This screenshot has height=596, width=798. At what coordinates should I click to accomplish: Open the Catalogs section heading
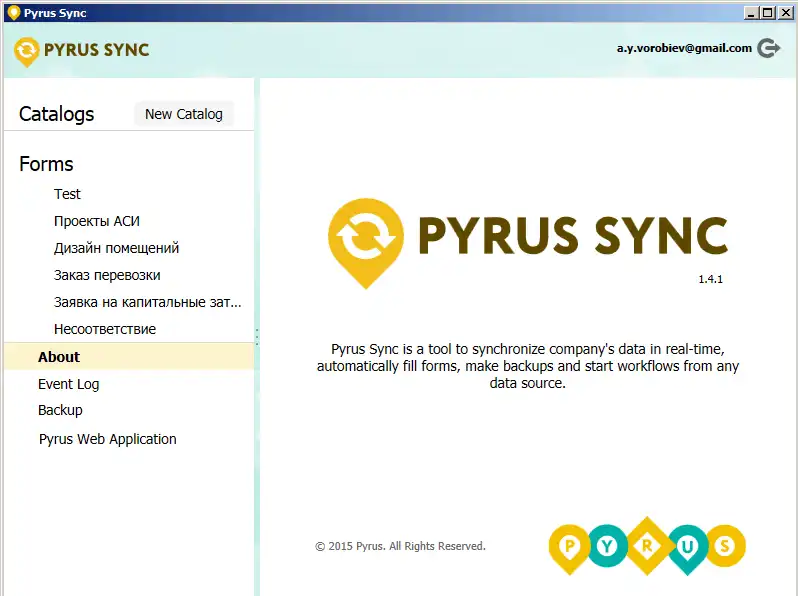56,114
